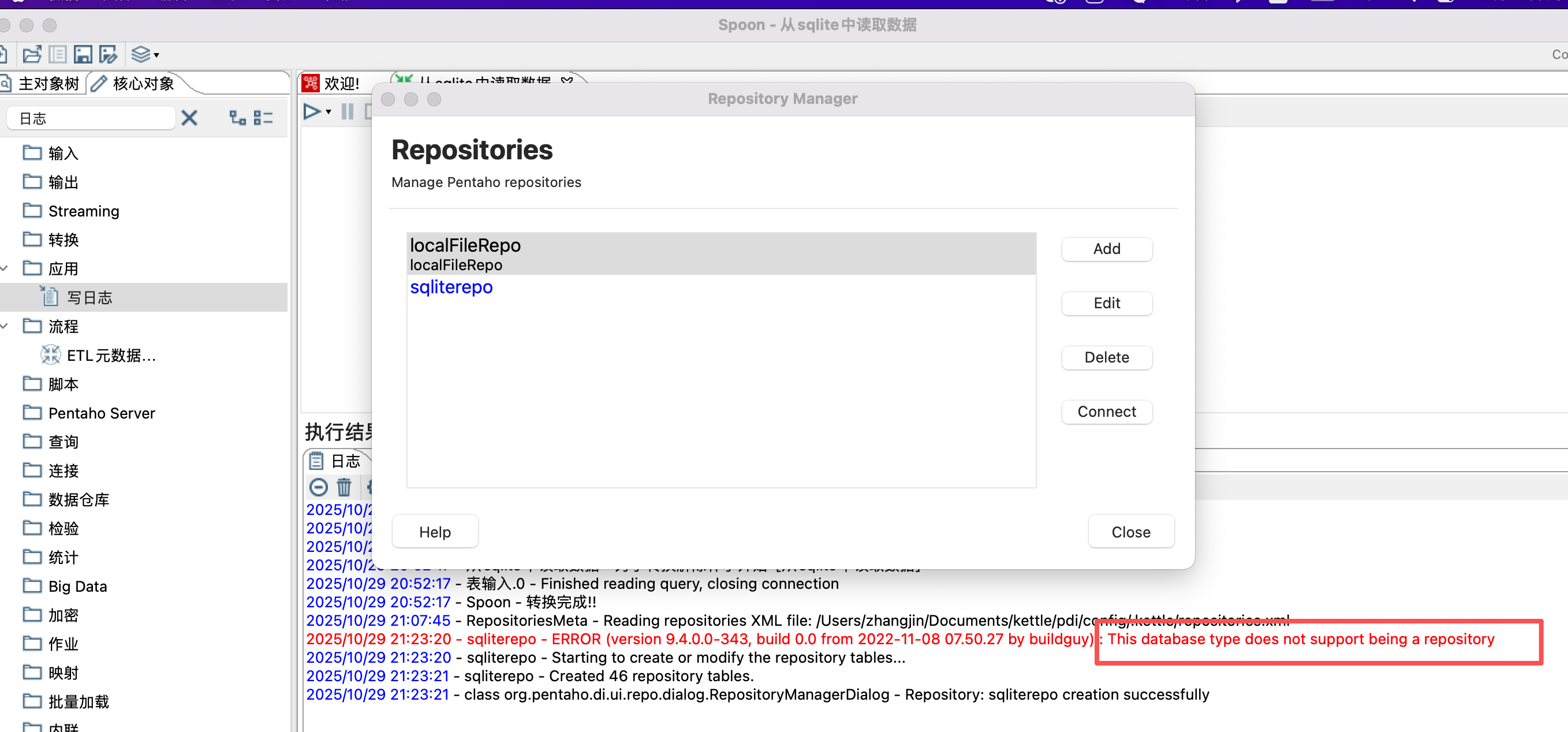Click the collapse tree list icon
1568x732 pixels.
263,117
